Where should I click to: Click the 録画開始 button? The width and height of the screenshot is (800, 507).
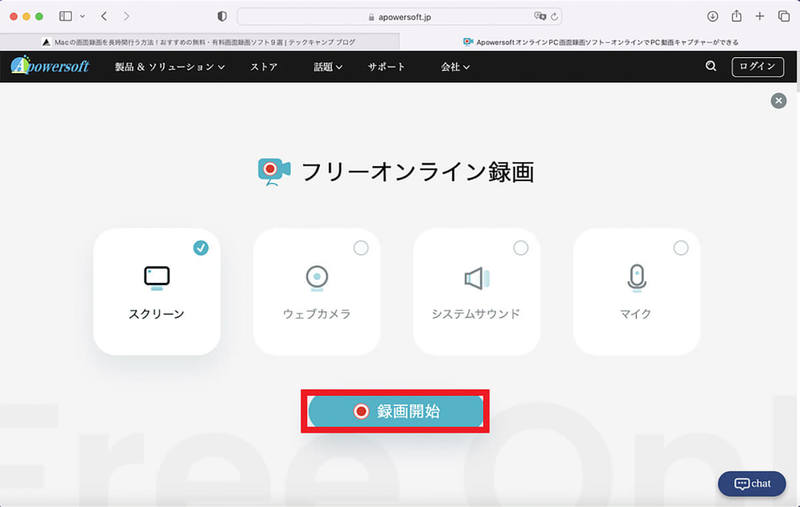pyautogui.click(x=395, y=411)
